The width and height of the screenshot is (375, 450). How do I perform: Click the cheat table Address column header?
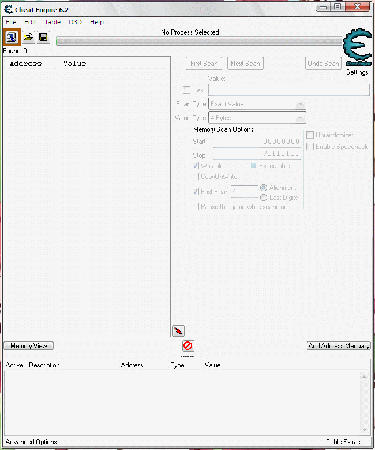(132, 365)
